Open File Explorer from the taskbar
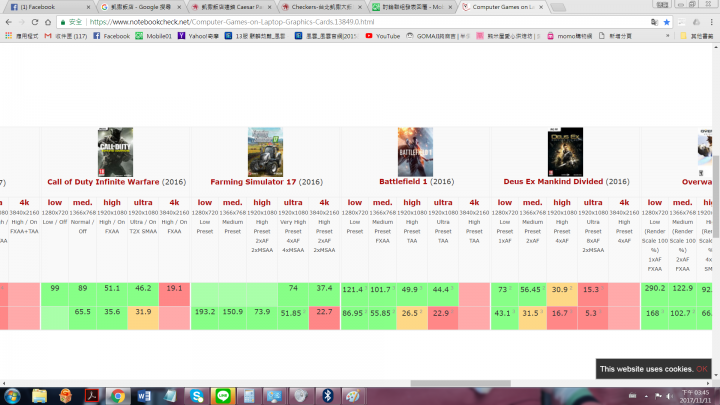Image resolution: width=720 pixels, height=405 pixels. pos(39,396)
